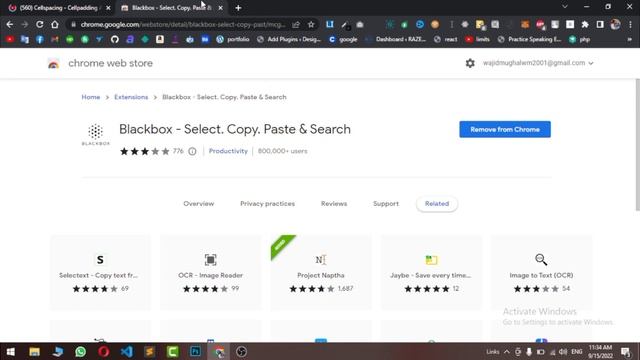The image size is (640, 360).
Task: Open the Add Plugins bookmark
Action: (x=289, y=40)
